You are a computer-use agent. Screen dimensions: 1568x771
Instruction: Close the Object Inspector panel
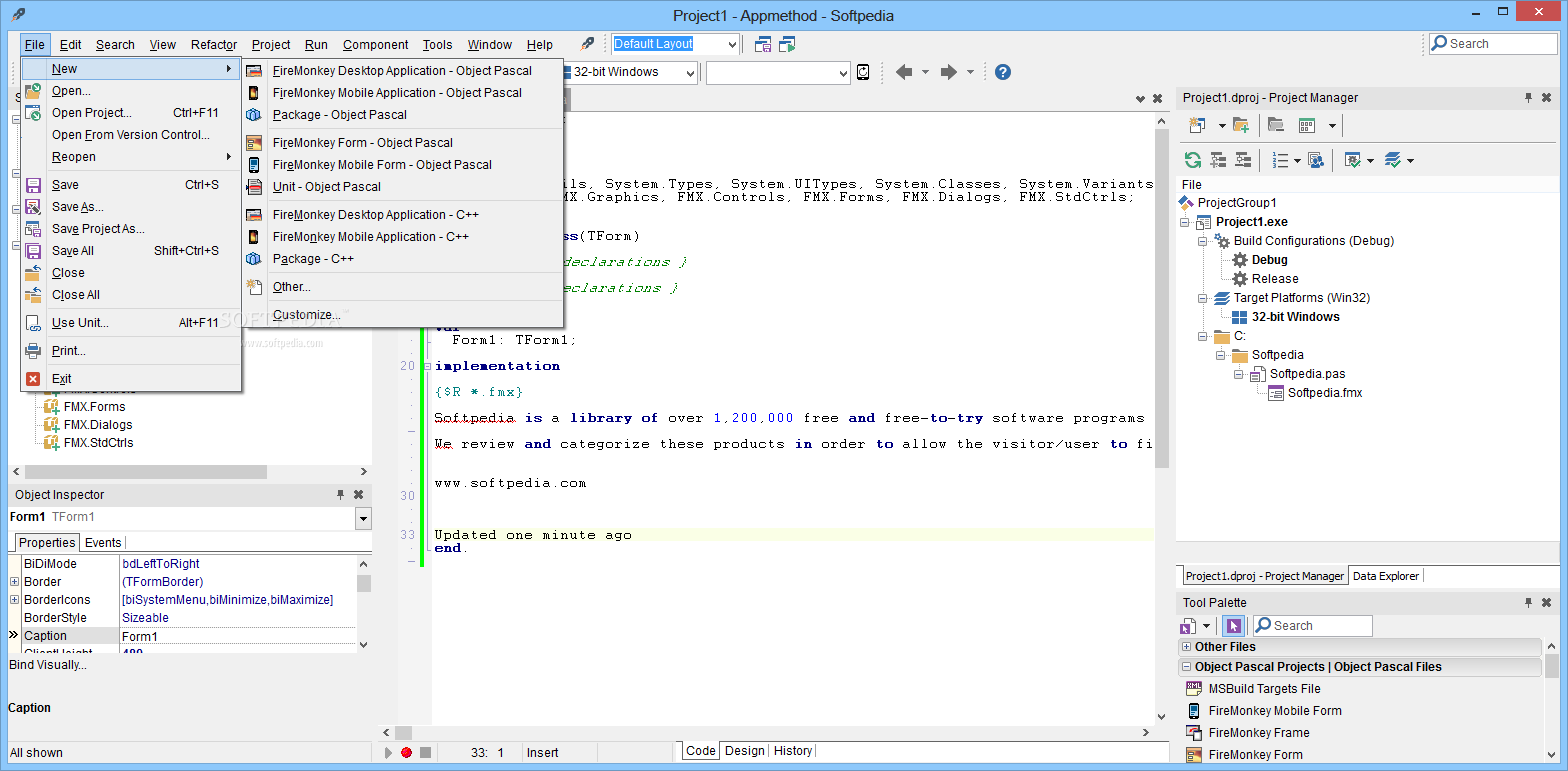(x=359, y=495)
